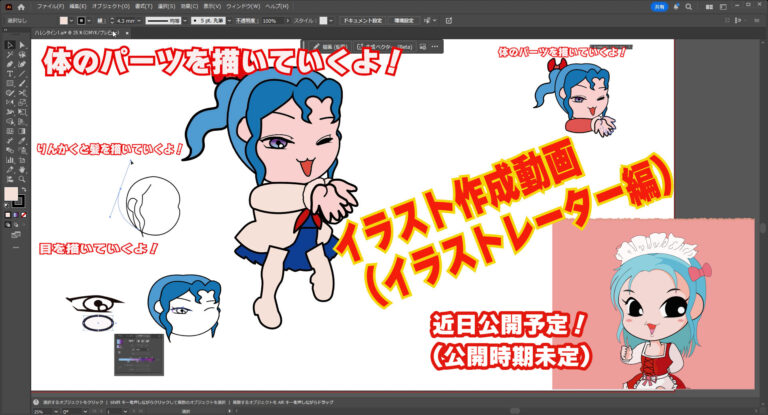The width and height of the screenshot is (768, 415).
Task: Select the Gradient tool
Action: pos(22,131)
